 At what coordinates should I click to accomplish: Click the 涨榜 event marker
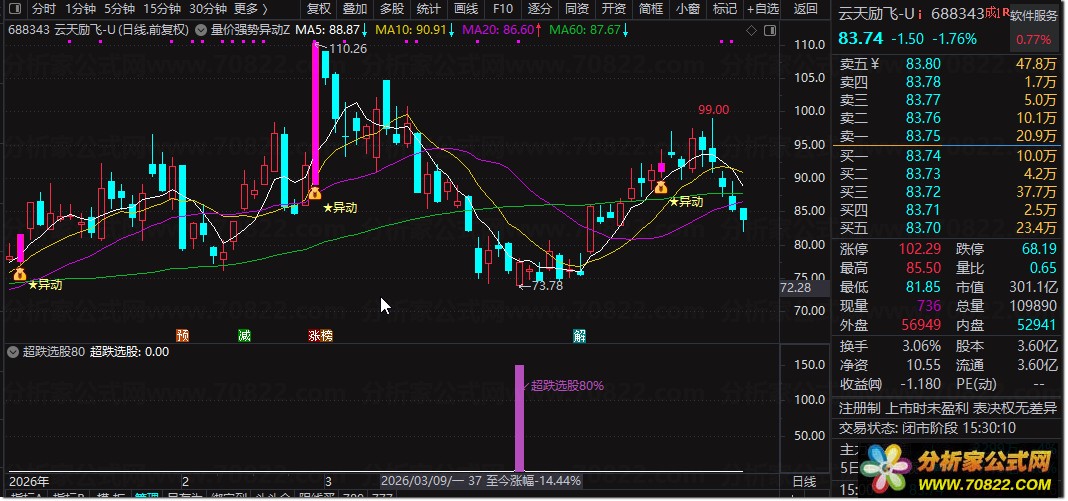coord(321,335)
